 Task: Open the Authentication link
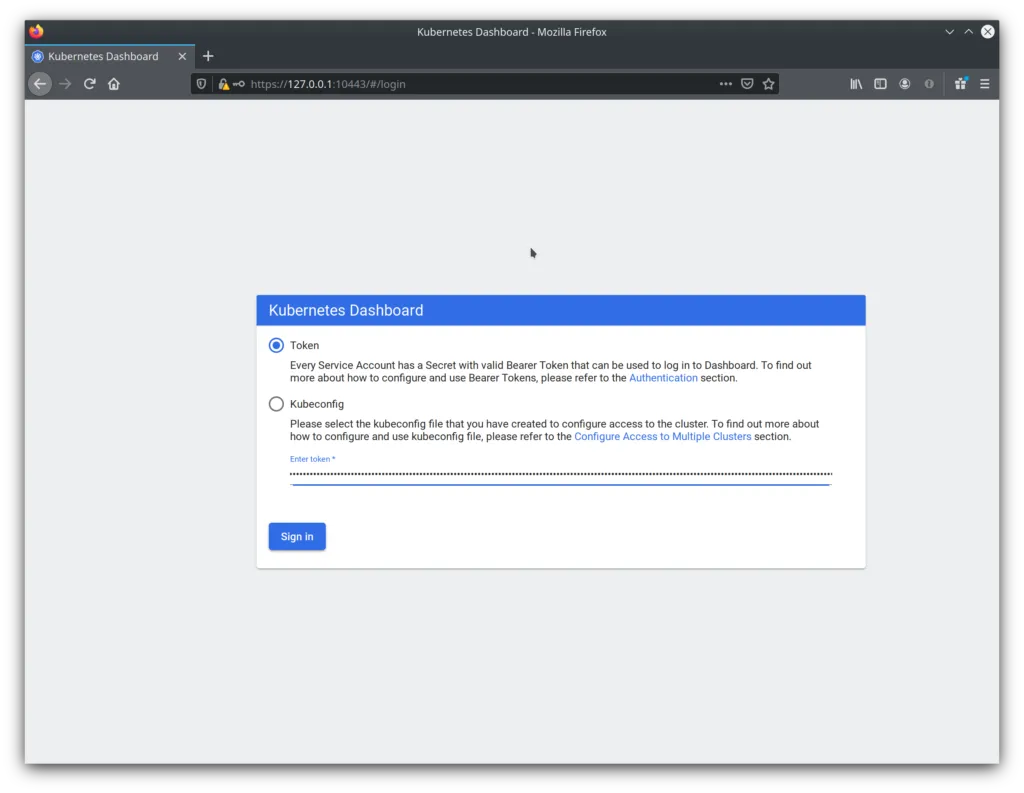(x=663, y=378)
